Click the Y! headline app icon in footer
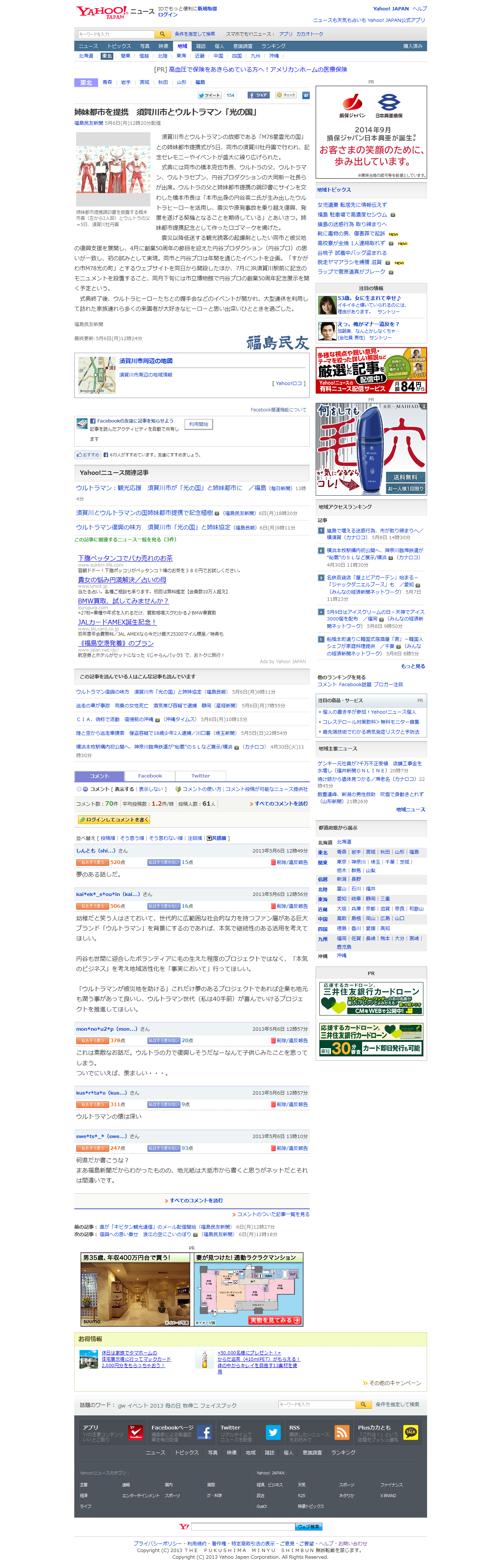The width and height of the screenshot is (501, 1568). pyautogui.click(x=136, y=1432)
